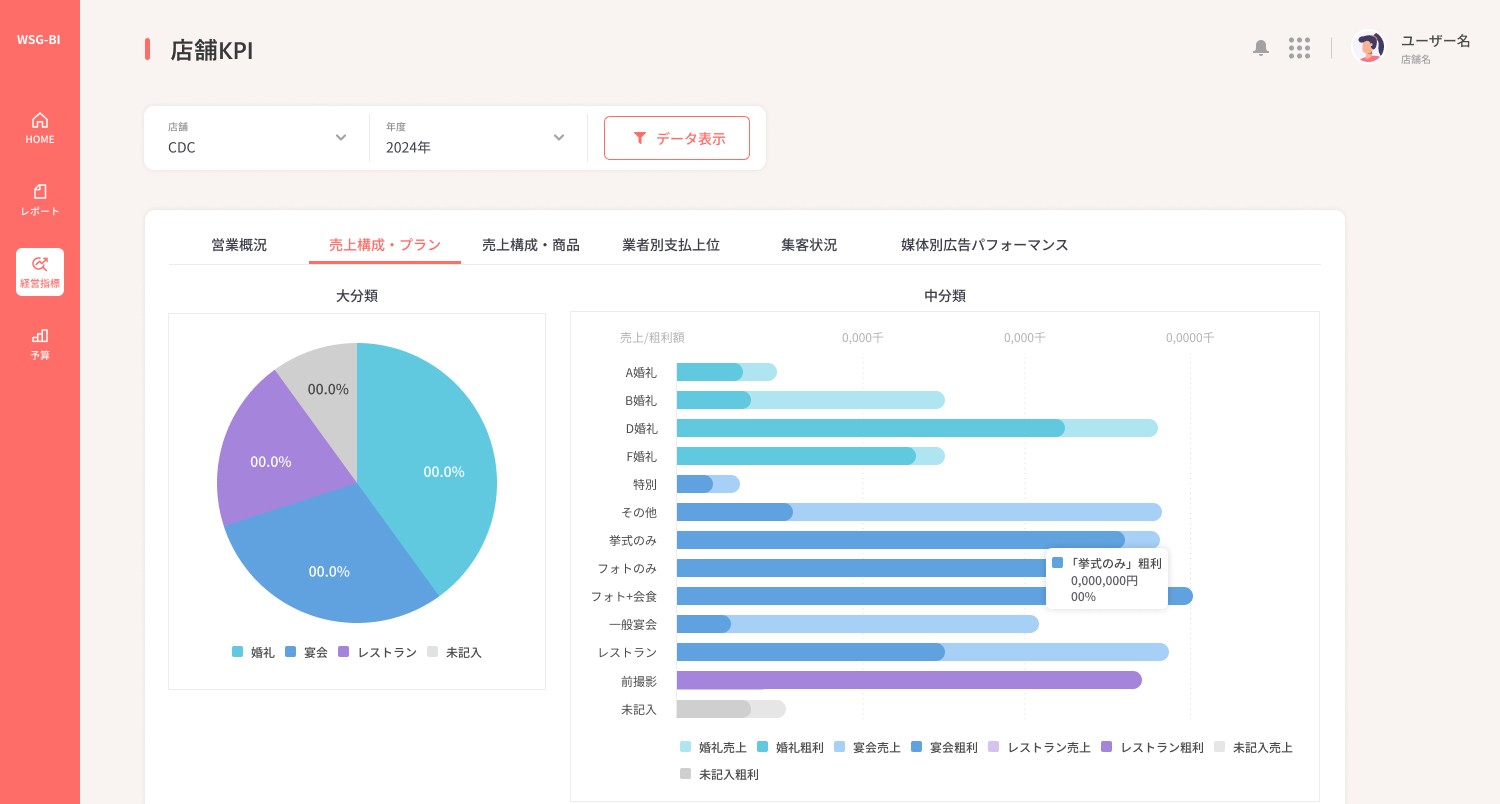1500x804 pixels.
Task: Click the その他 bar
Action: [919, 512]
